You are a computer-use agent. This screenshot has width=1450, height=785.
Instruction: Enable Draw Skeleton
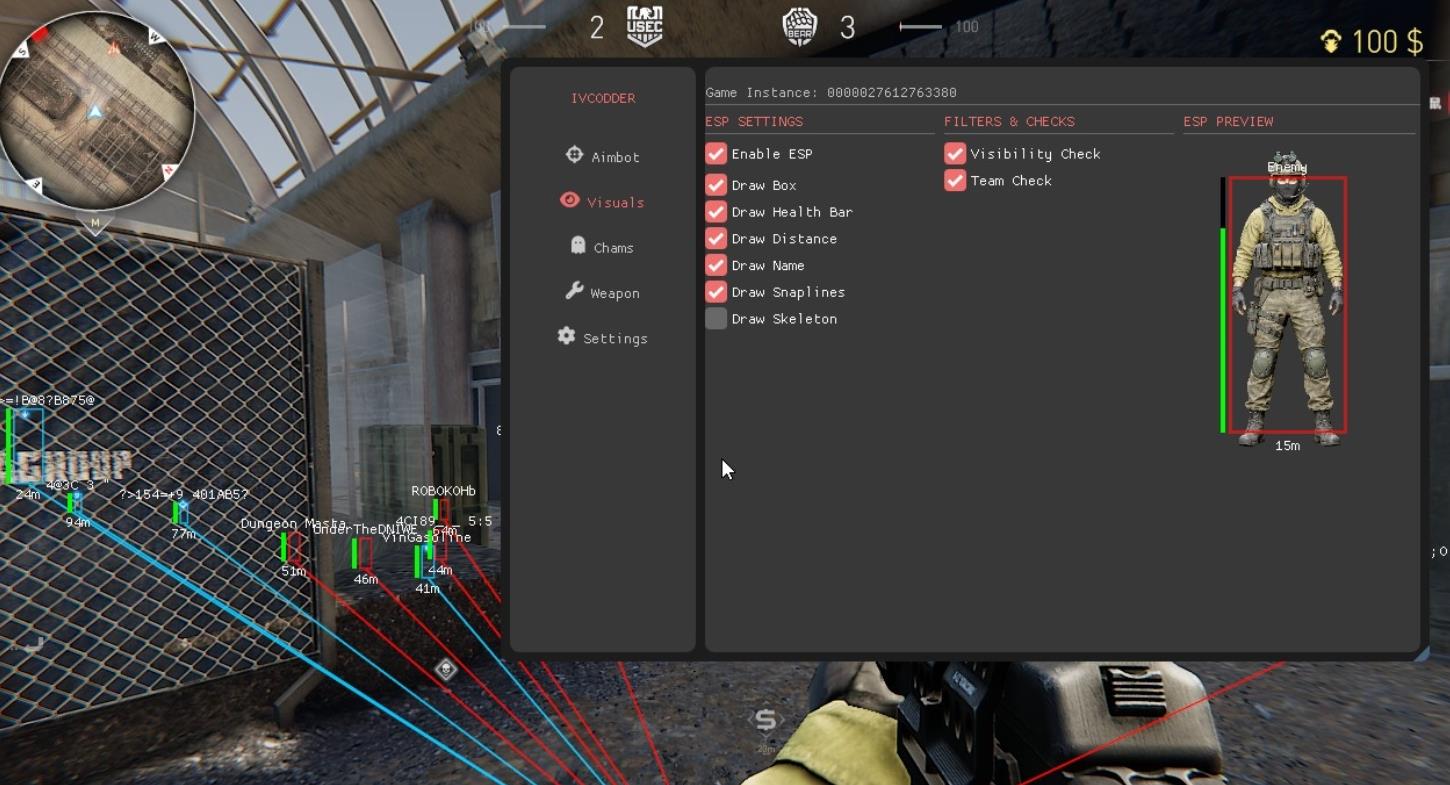(716, 319)
